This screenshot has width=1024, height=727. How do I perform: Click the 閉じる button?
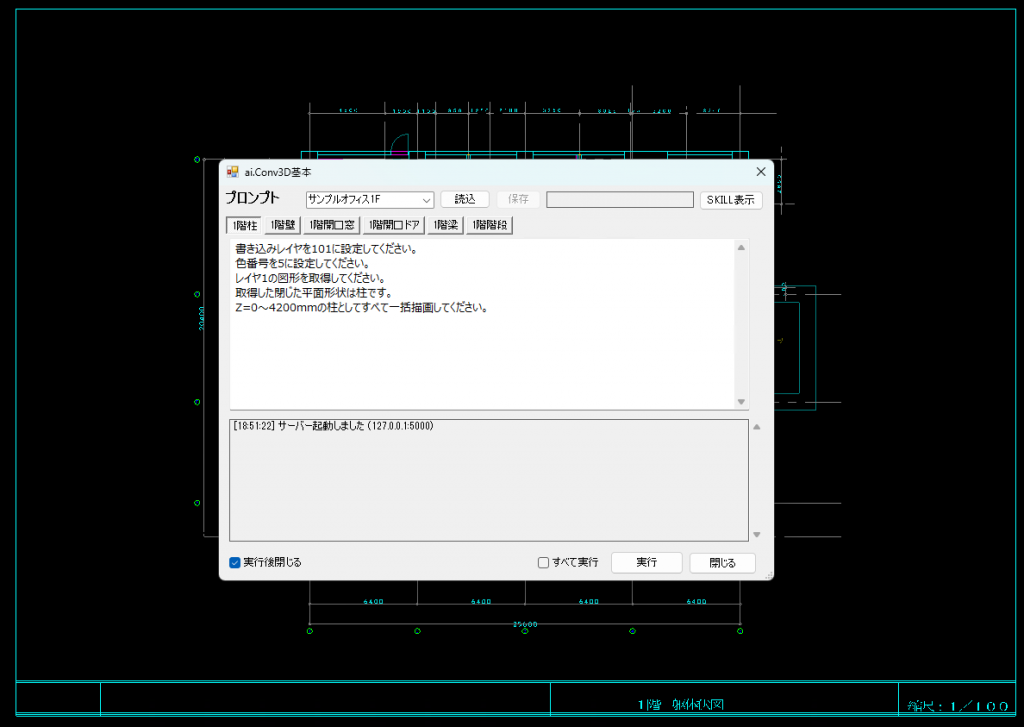pyautogui.click(x=722, y=563)
